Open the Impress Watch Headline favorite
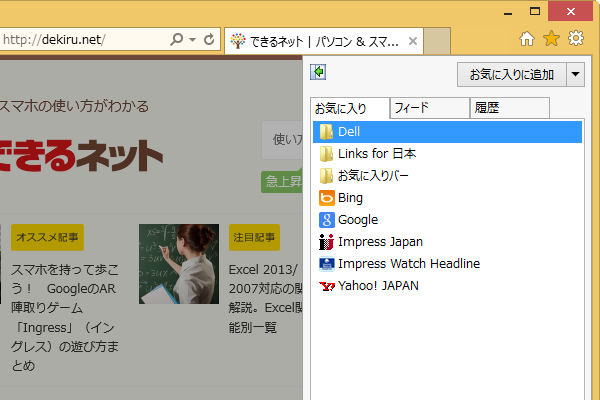This screenshot has height=400, width=600. (x=447, y=264)
